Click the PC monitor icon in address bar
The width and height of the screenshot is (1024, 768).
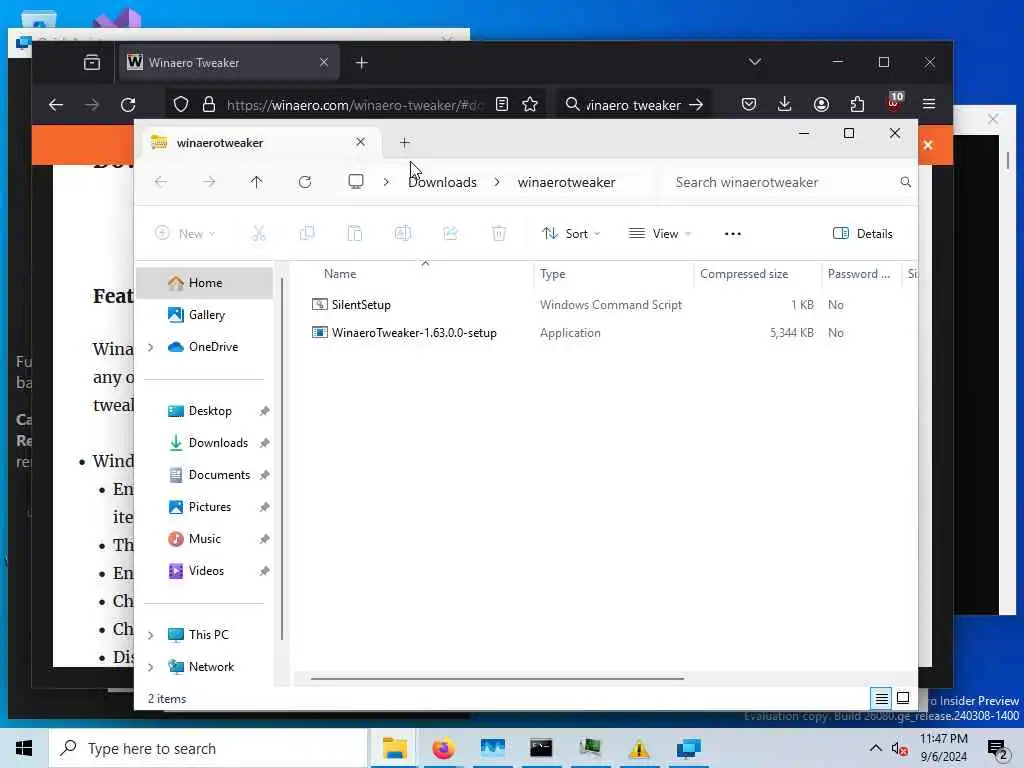(356, 182)
